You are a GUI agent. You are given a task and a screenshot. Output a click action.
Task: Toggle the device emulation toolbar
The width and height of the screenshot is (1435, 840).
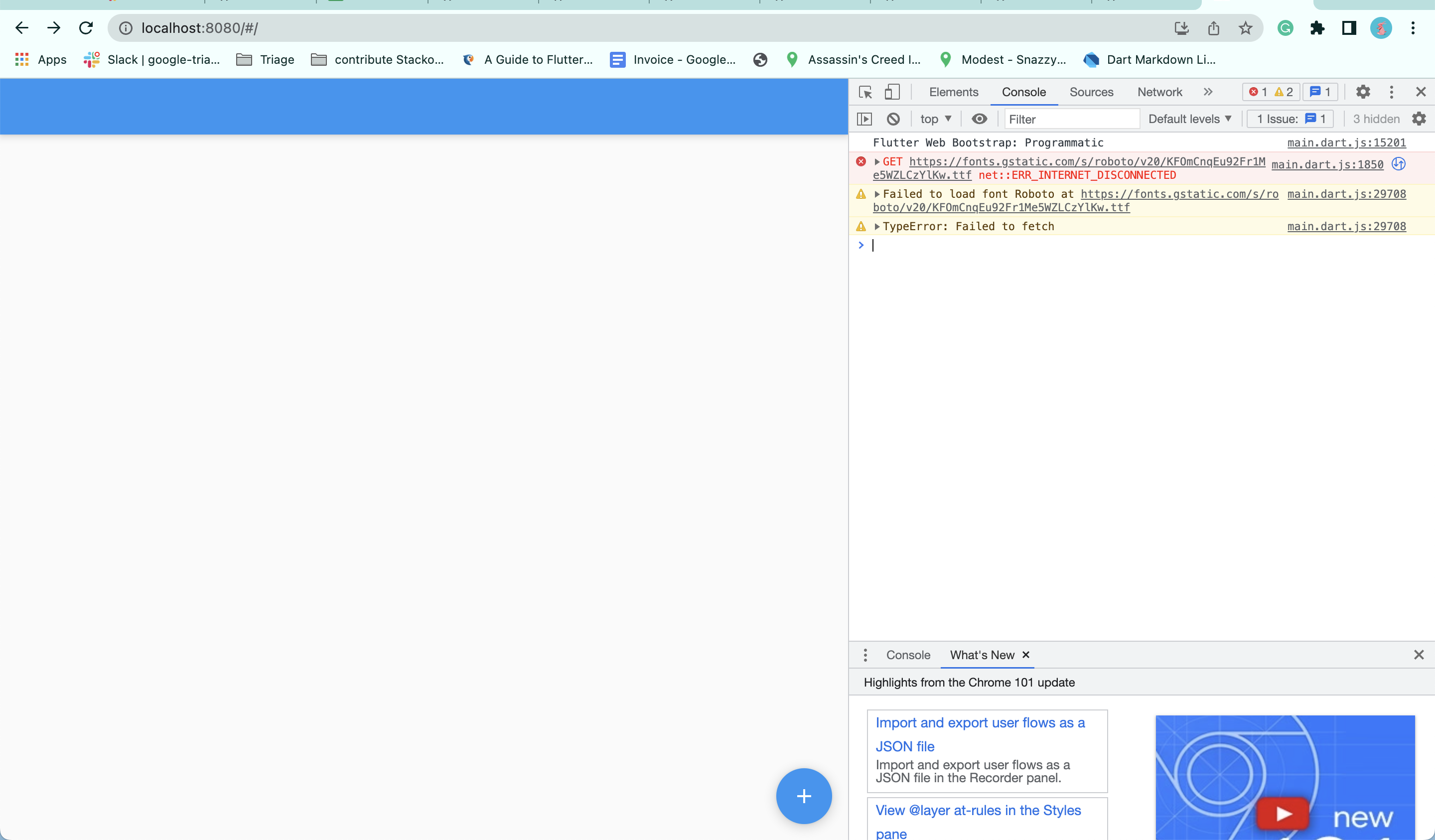tap(892, 92)
